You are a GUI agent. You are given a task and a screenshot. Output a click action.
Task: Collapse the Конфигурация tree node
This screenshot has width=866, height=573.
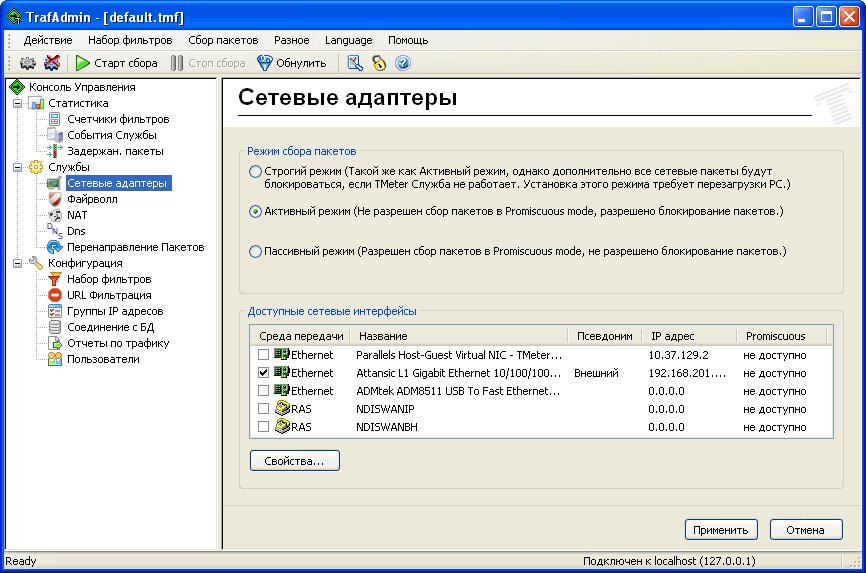click(17, 263)
